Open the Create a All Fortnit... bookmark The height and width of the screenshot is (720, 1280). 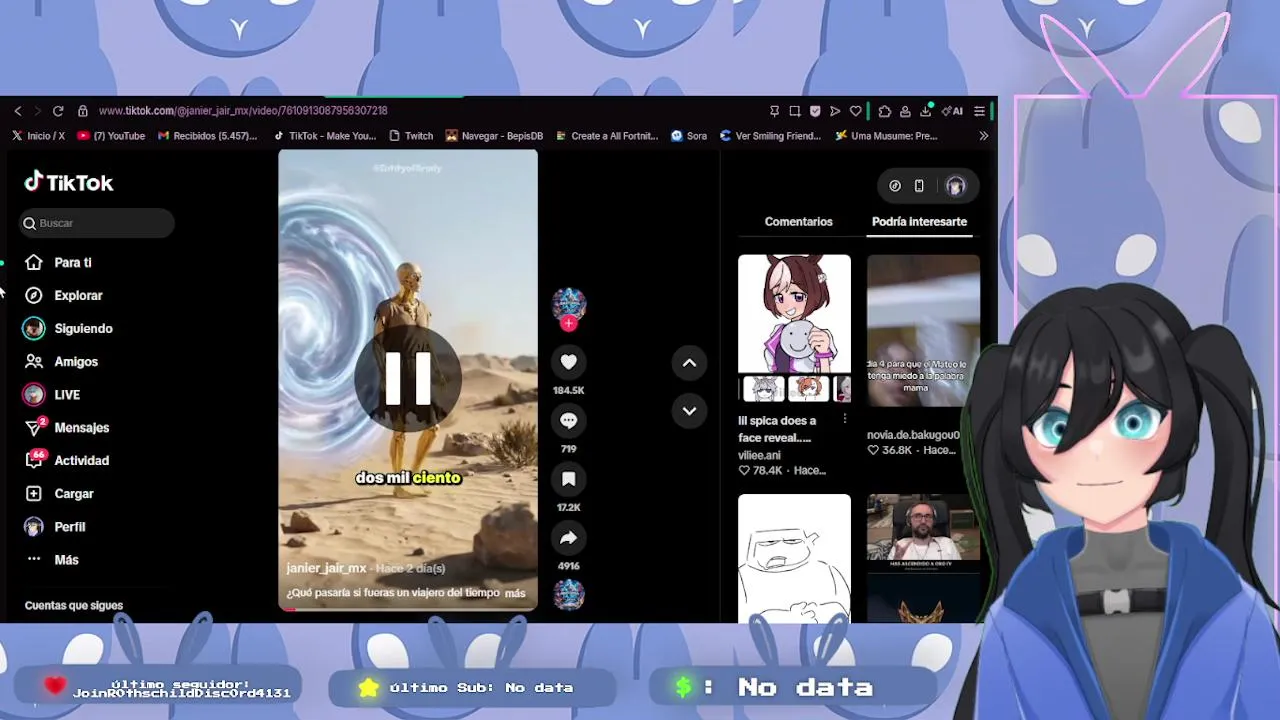pyautogui.click(x=606, y=136)
